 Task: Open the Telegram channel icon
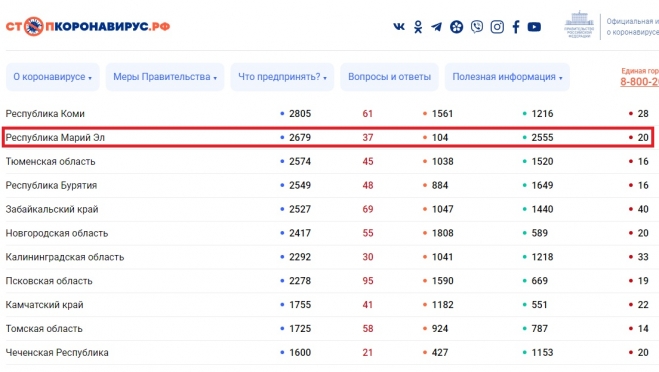coord(437,27)
